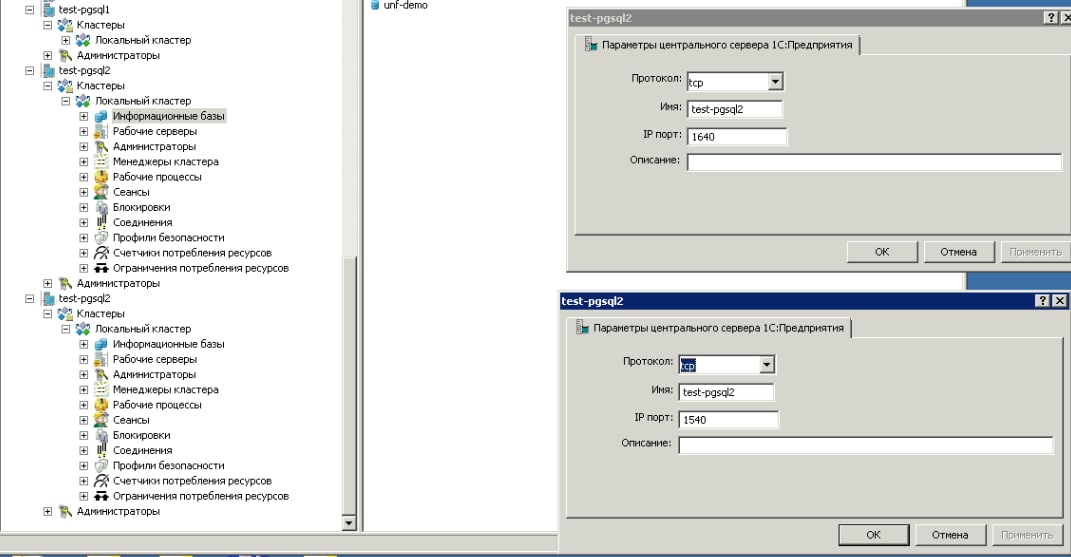Select Администраторы under Локальный кластер in lower branch
This screenshot has width=1071, height=557.
click(x=154, y=375)
